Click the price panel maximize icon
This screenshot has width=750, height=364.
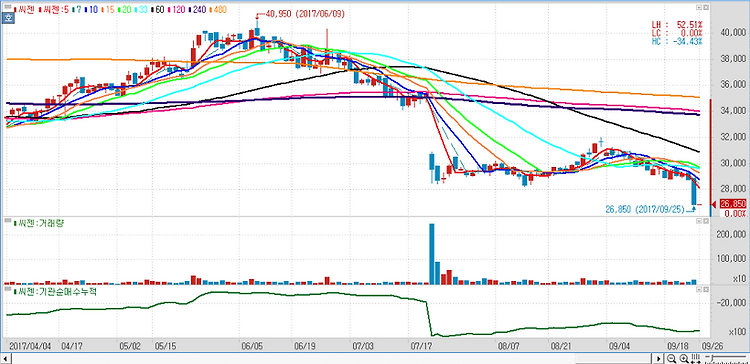tap(705, 8)
